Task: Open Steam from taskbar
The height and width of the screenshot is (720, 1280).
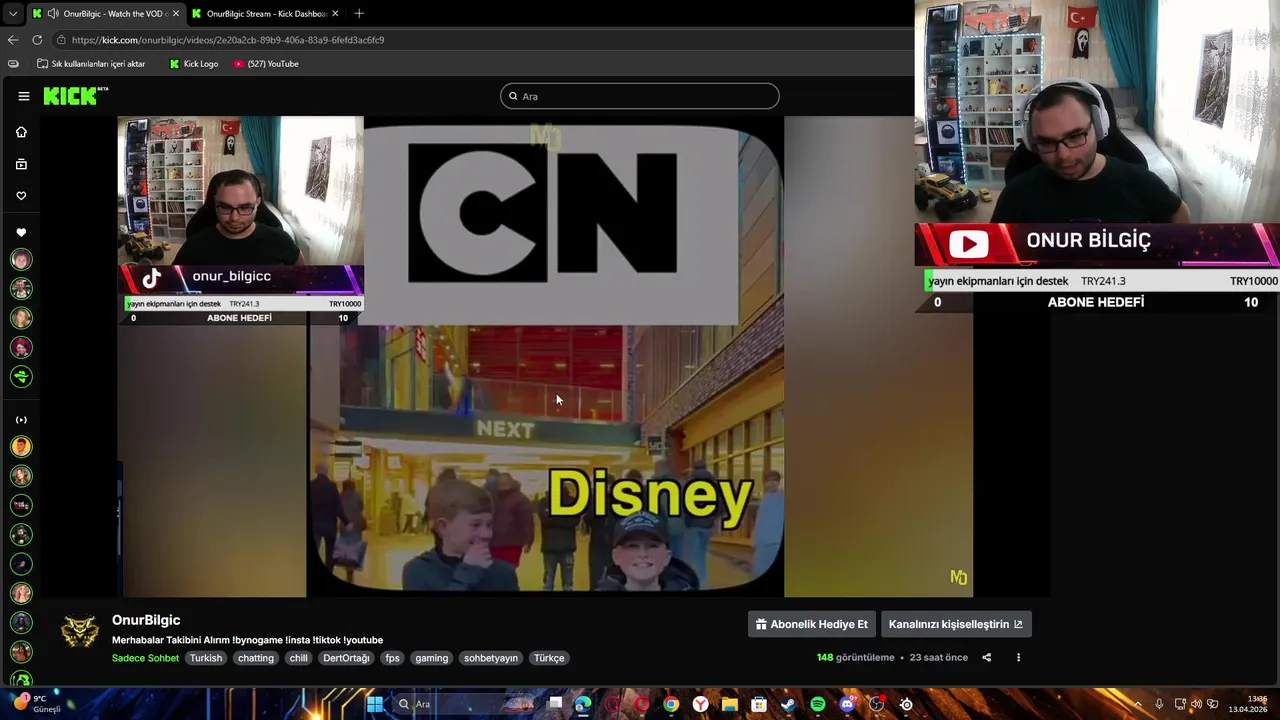Action: pos(788,704)
